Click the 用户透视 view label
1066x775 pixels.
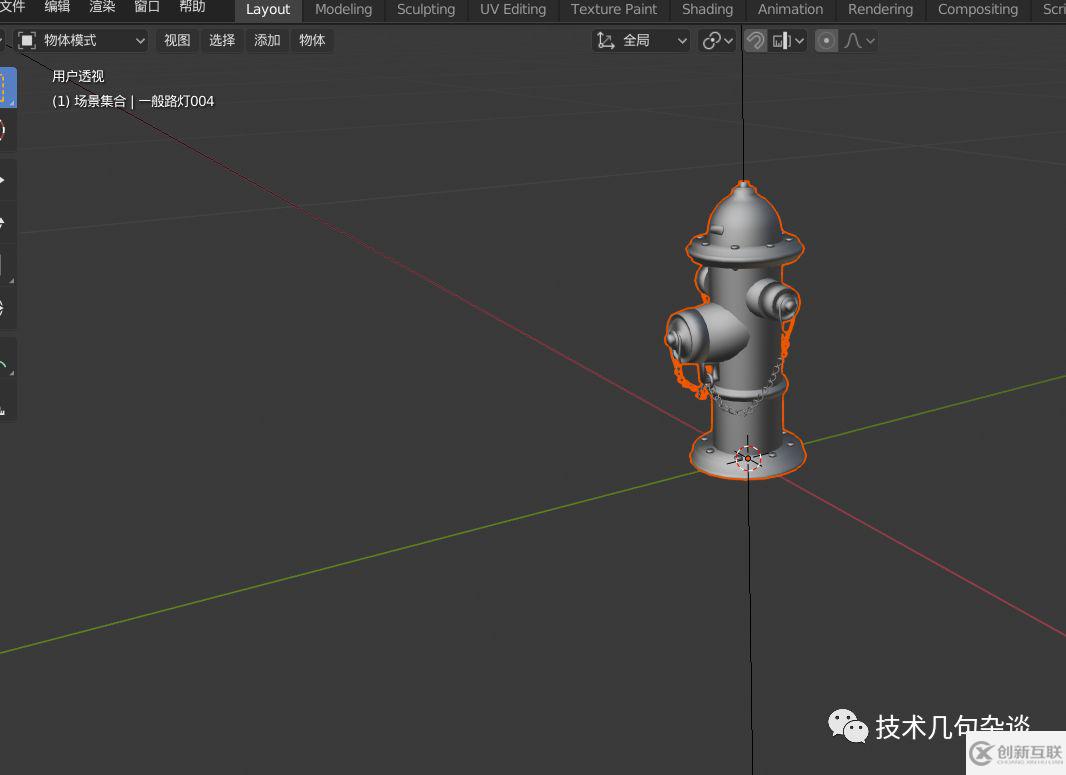(x=78, y=76)
